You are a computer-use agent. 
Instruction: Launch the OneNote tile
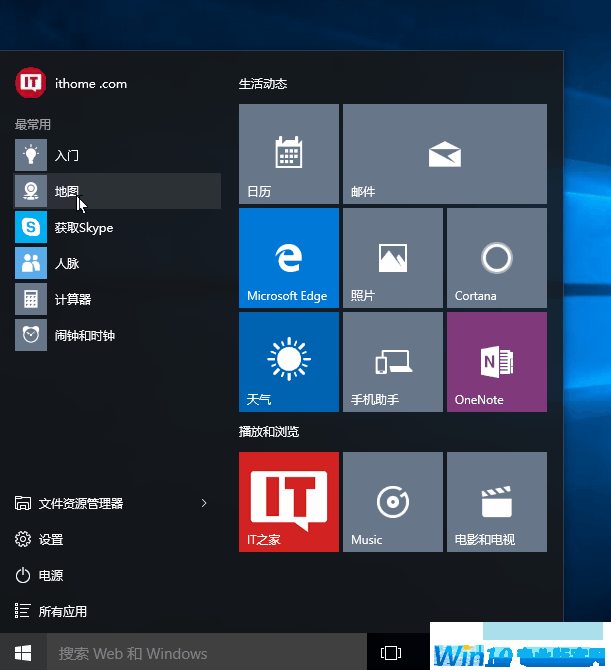tap(497, 362)
